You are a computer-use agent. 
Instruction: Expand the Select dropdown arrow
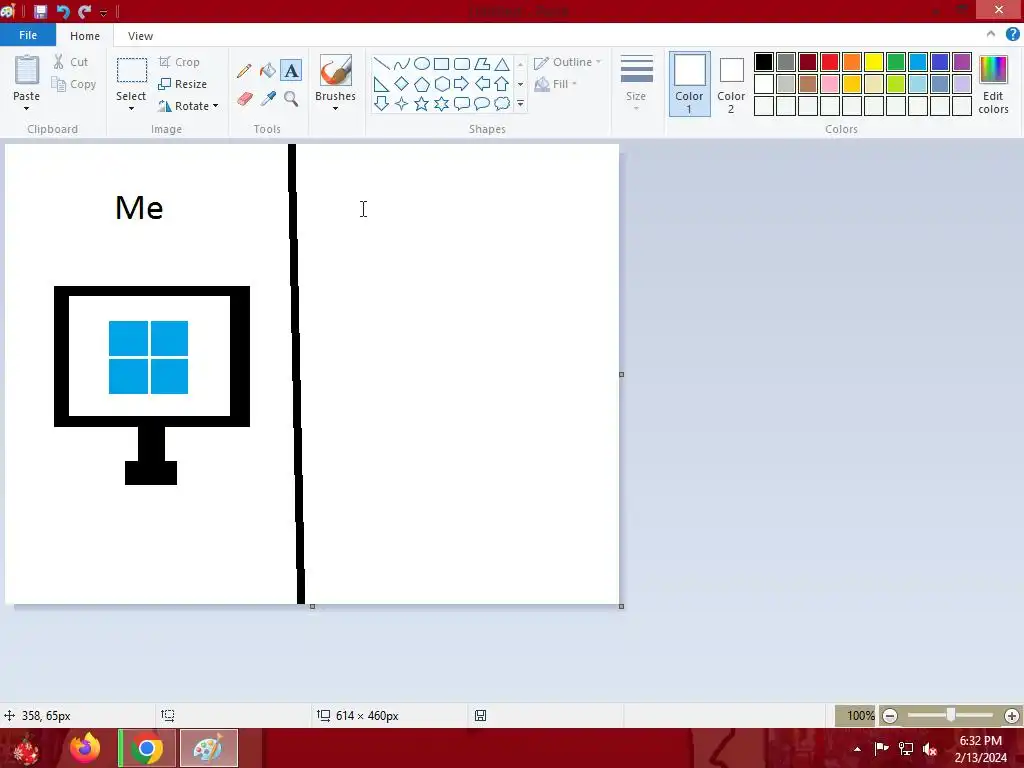point(131,108)
